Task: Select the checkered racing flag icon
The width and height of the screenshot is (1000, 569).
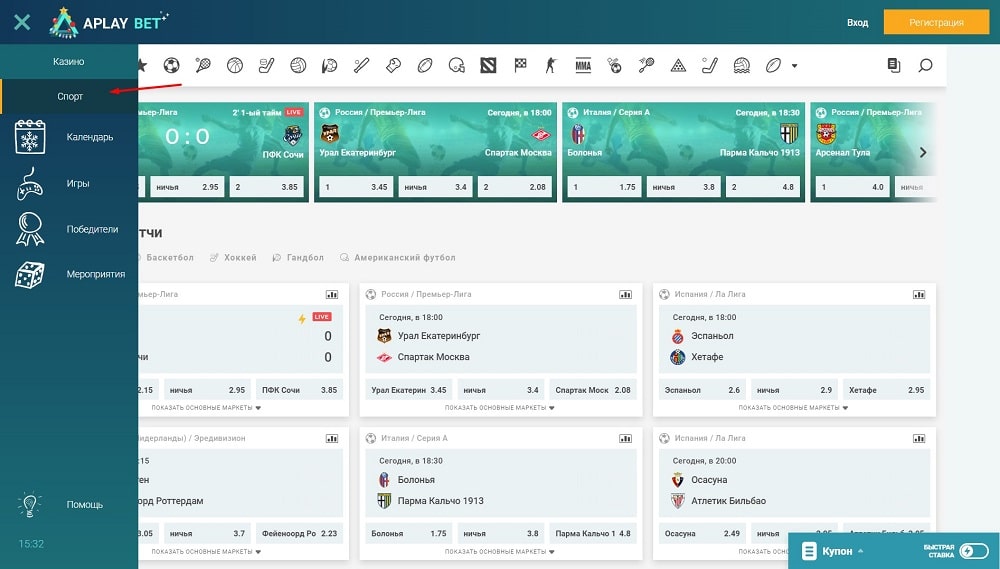Action: point(520,65)
